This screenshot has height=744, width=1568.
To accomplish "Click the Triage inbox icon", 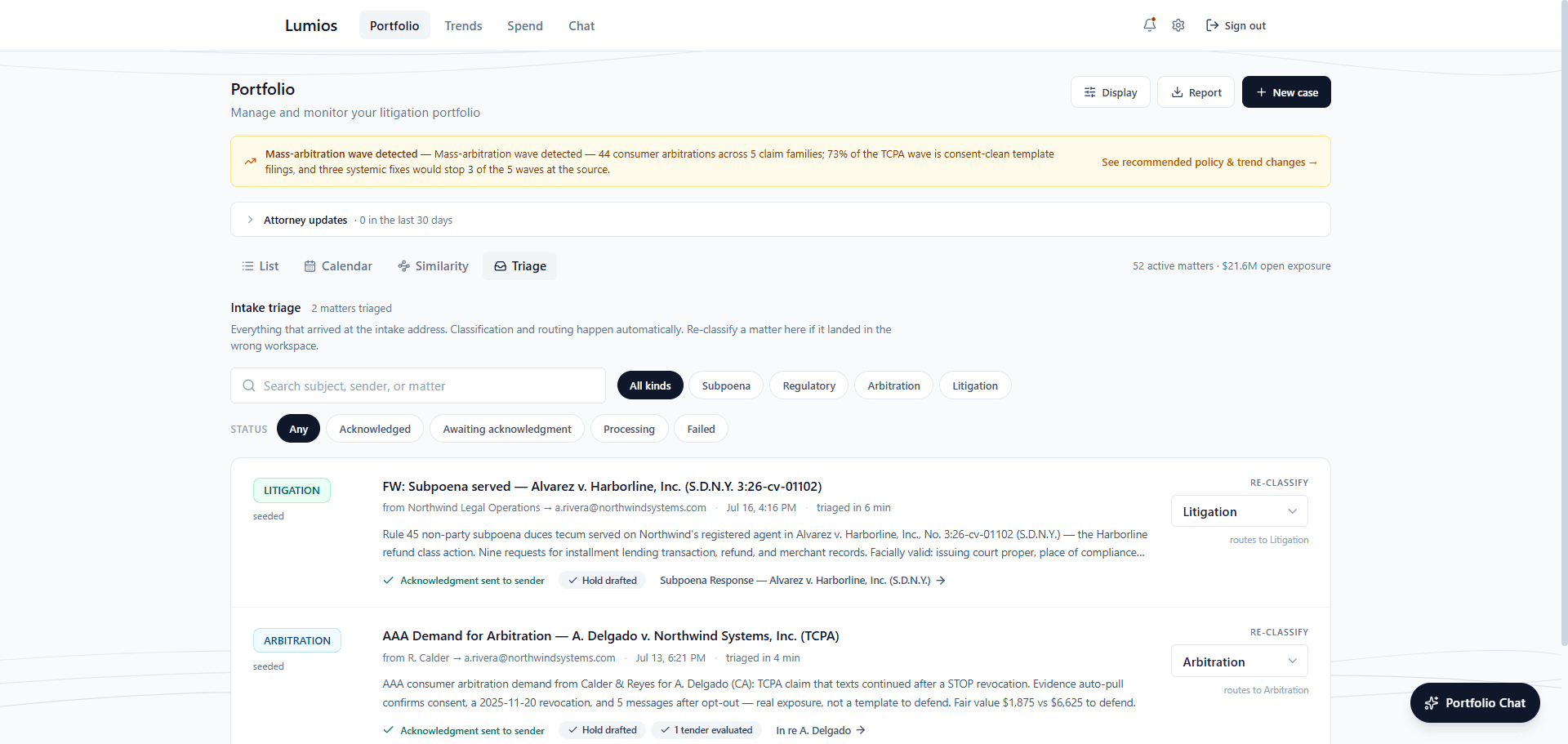I will coord(501,266).
